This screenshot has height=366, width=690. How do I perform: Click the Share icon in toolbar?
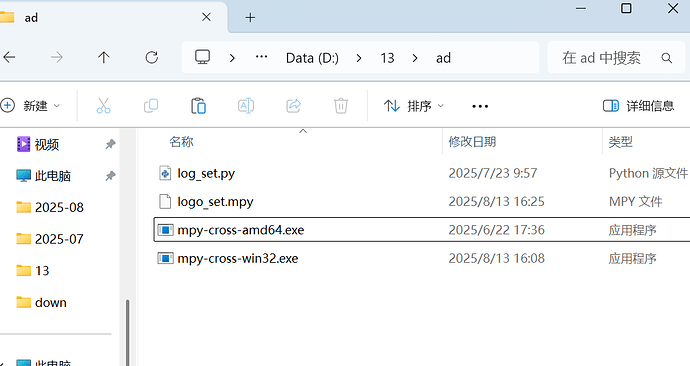(x=294, y=106)
